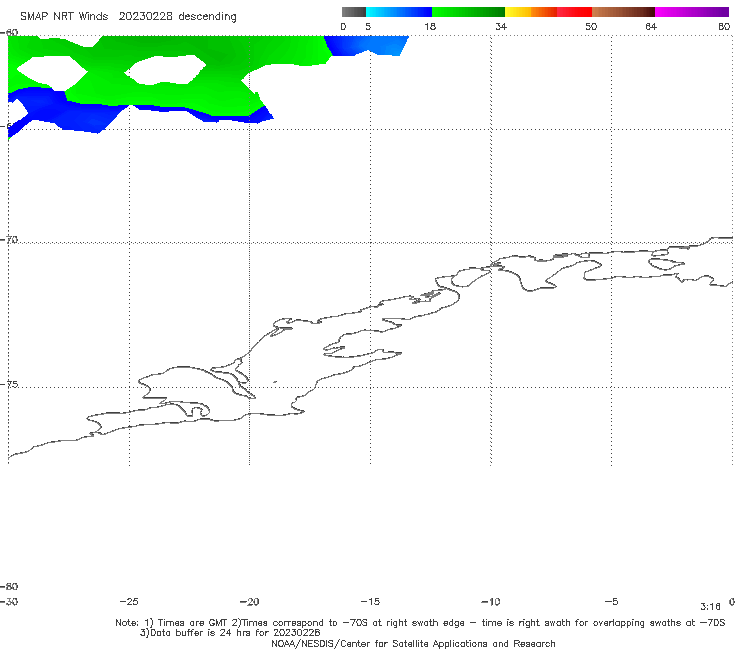The width and height of the screenshot is (740, 650).
Task: Click the note line about GMT times
Action: pyautogui.click(x=420, y=623)
